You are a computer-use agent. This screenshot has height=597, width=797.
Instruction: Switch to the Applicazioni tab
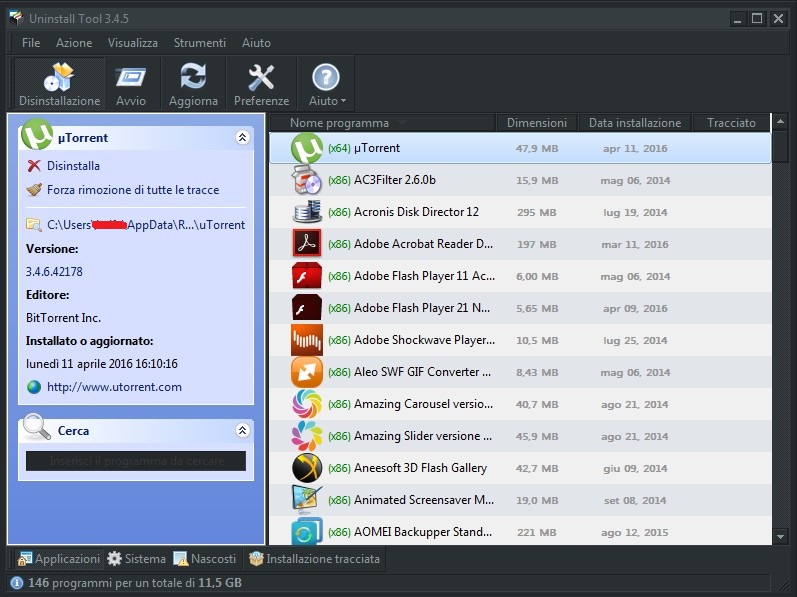[x=58, y=559]
